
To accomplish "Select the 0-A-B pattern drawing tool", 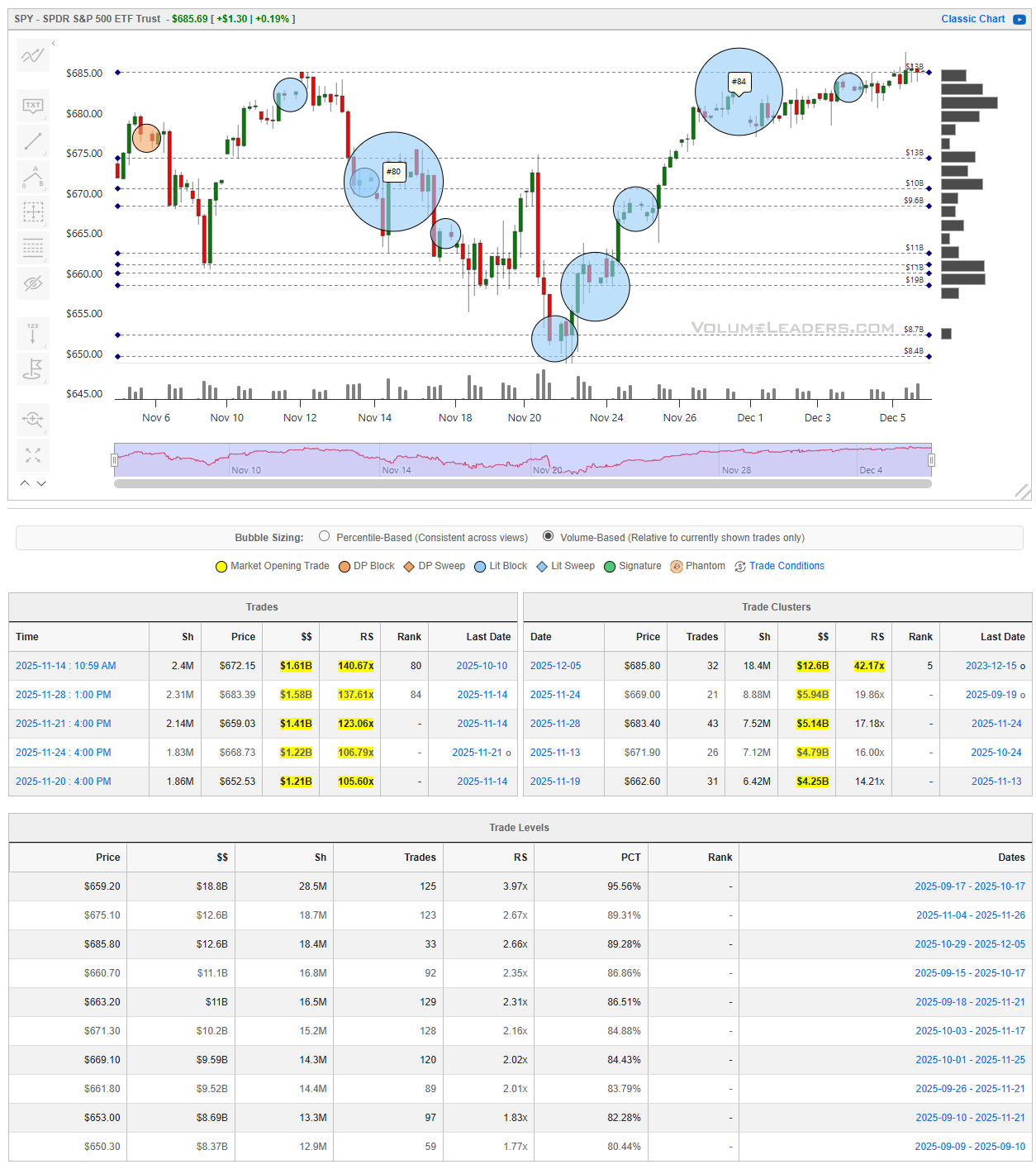I will point(33,177).
